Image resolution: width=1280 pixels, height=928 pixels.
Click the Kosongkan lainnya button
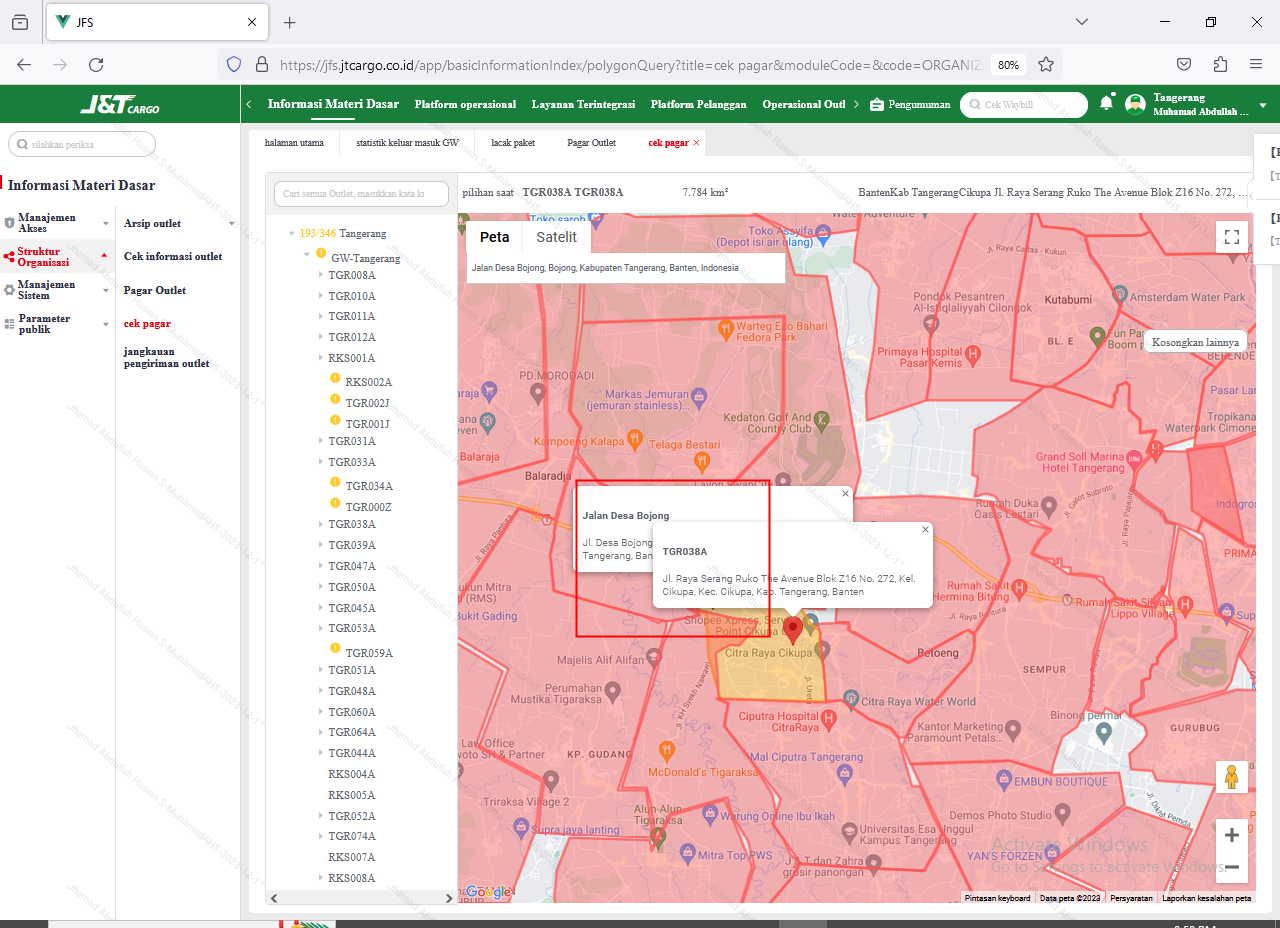(x=1195, y=342)
